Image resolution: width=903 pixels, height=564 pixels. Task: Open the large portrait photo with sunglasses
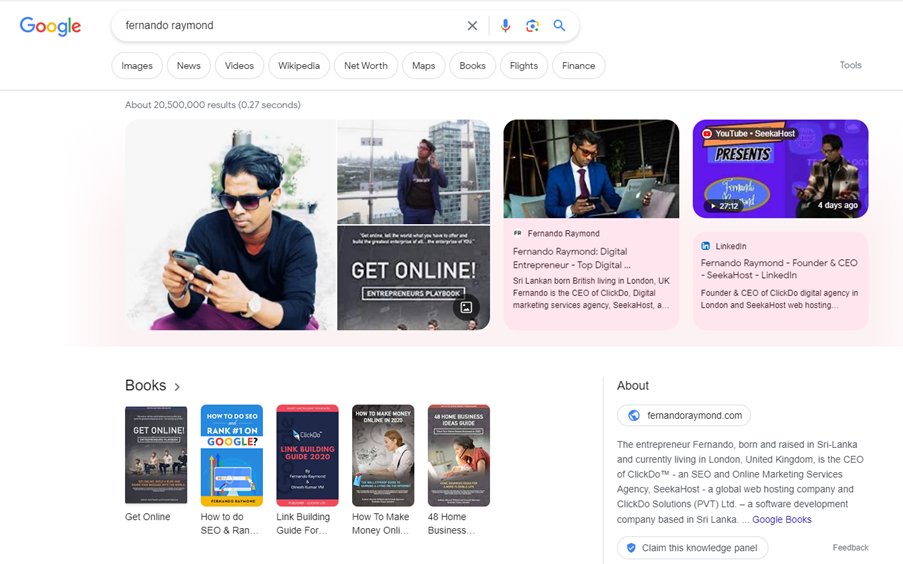click(x=230, y=225)
